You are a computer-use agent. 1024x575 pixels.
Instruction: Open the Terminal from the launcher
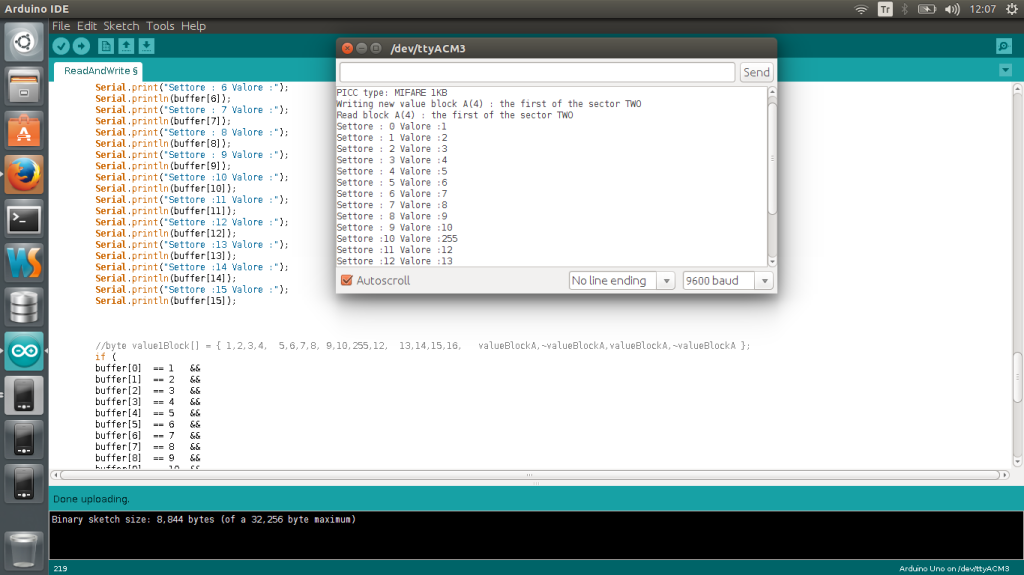coord(24,218)
